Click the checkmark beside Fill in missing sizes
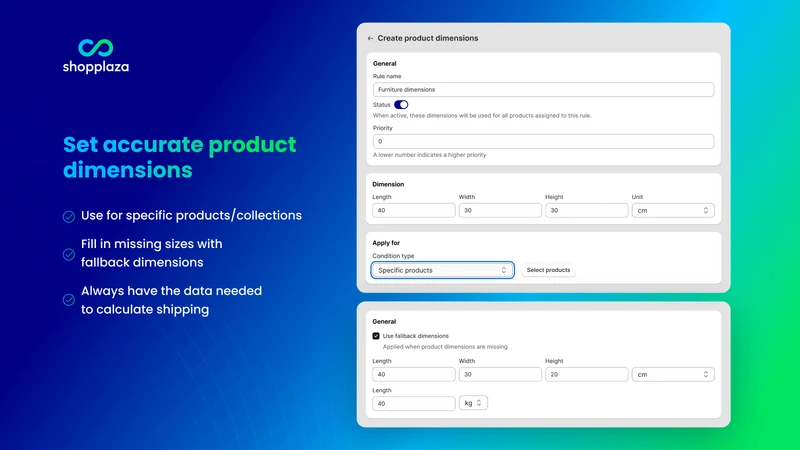This screenshot has width=800, height=450. tap(69, 255)
